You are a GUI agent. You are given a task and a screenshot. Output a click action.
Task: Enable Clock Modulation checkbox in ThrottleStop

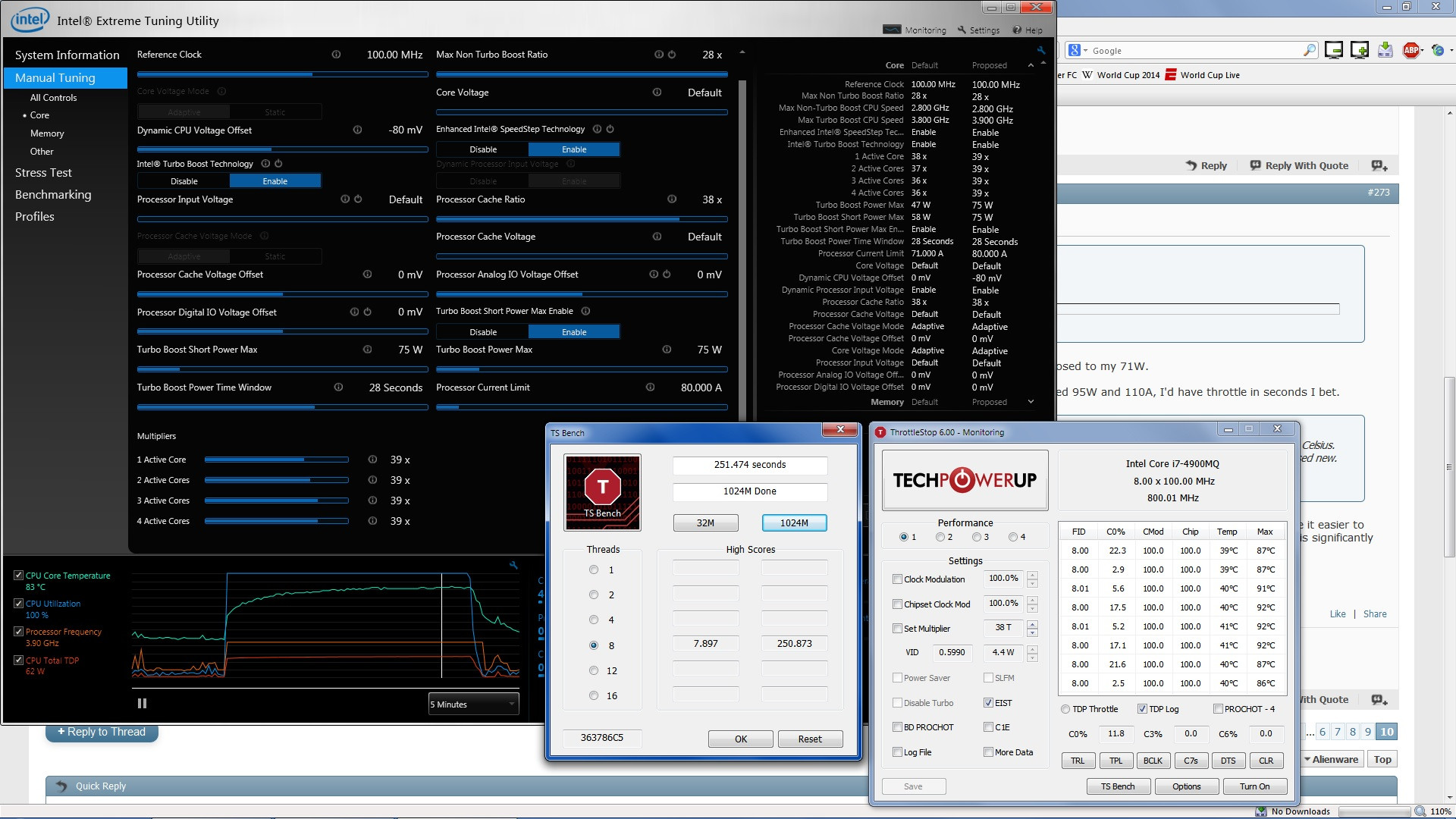pyautogui.click(x=898, y=579)
